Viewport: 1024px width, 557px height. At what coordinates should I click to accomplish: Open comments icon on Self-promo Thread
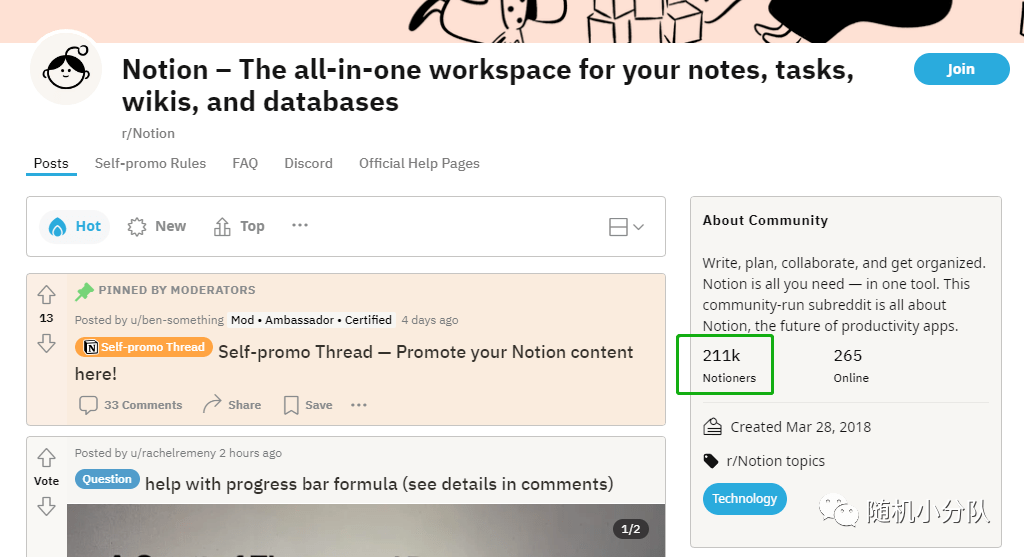tap(88, 405)
